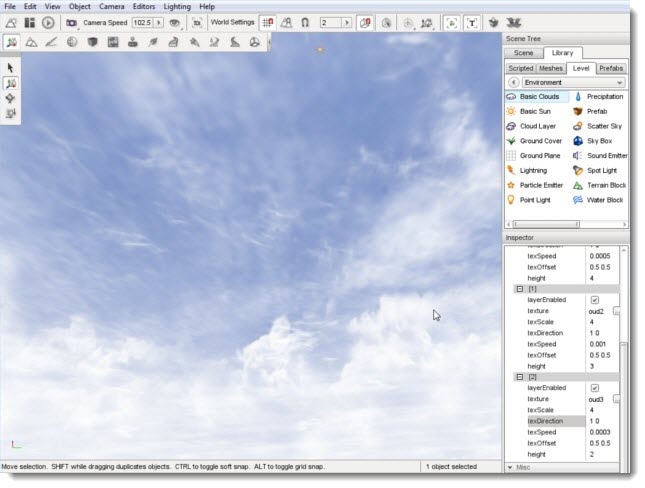Open the Edit menu
The height and width of the screenshot is (488, 645).
(x=30, y=7)
